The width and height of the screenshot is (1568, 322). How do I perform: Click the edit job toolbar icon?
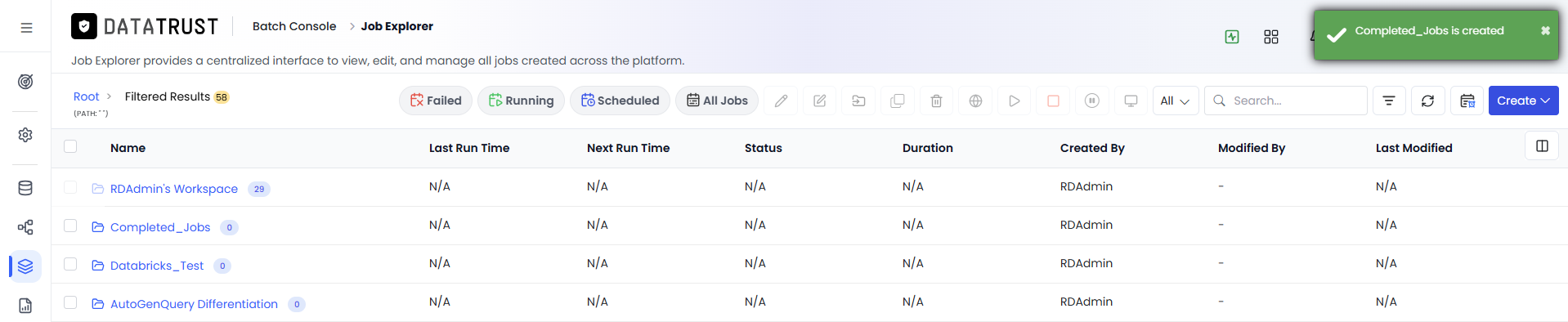click(820, 101)
